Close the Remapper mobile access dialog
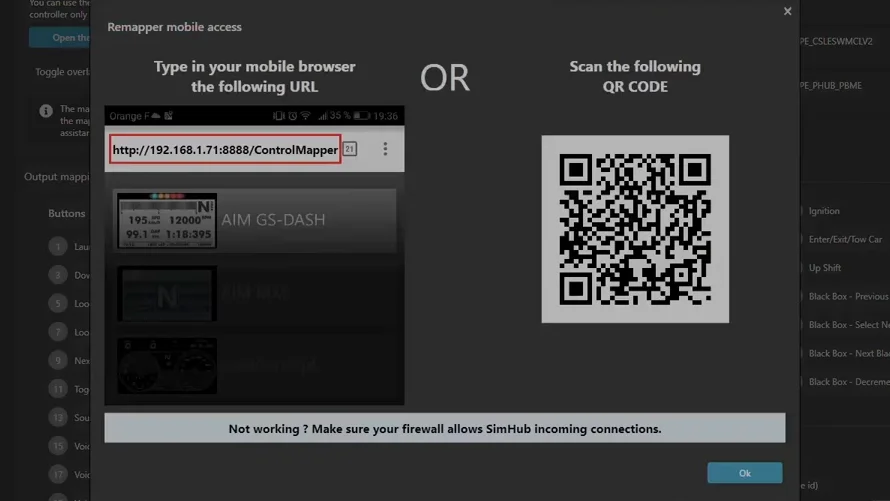 (787, 11)
